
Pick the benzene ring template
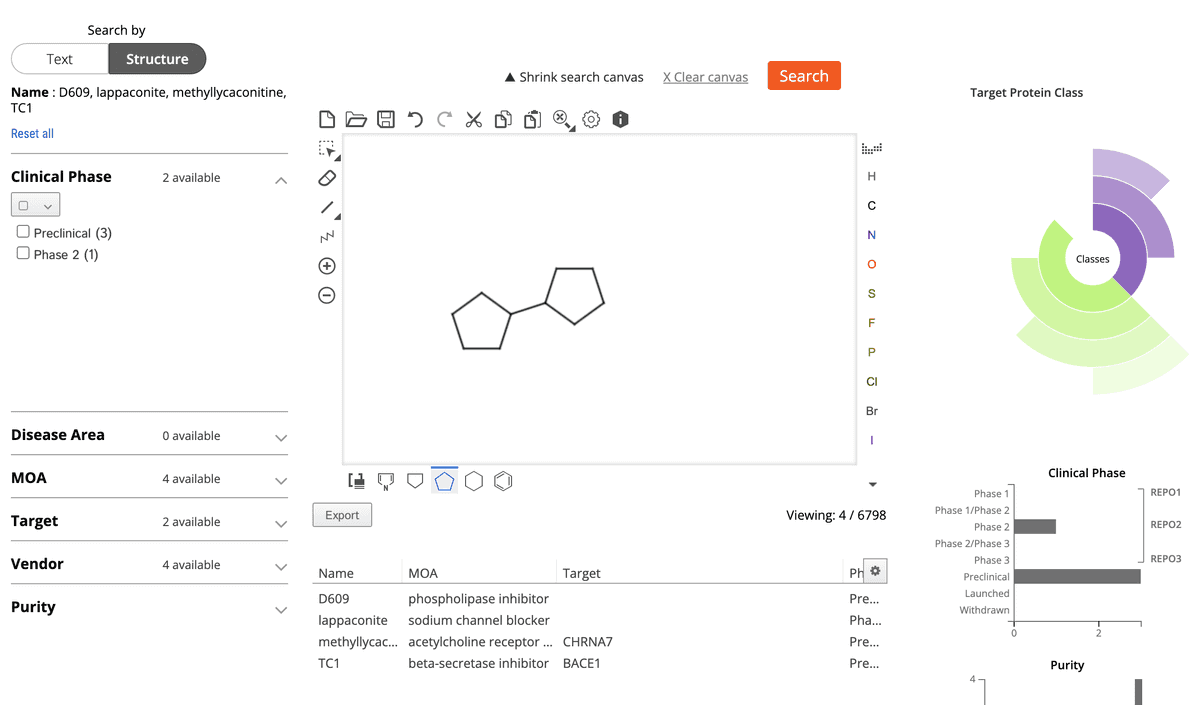coord(504,481)
